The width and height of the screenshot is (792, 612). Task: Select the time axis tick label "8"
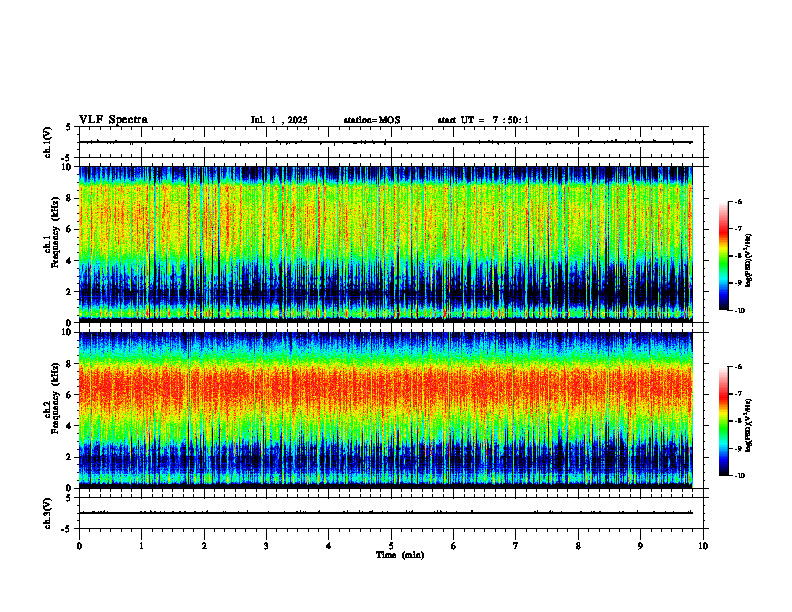pos(578,546)
